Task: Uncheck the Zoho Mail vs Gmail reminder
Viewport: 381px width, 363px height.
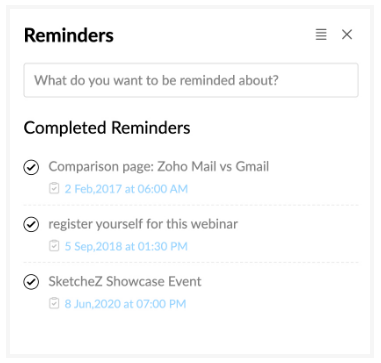Action: pos(31,167)
